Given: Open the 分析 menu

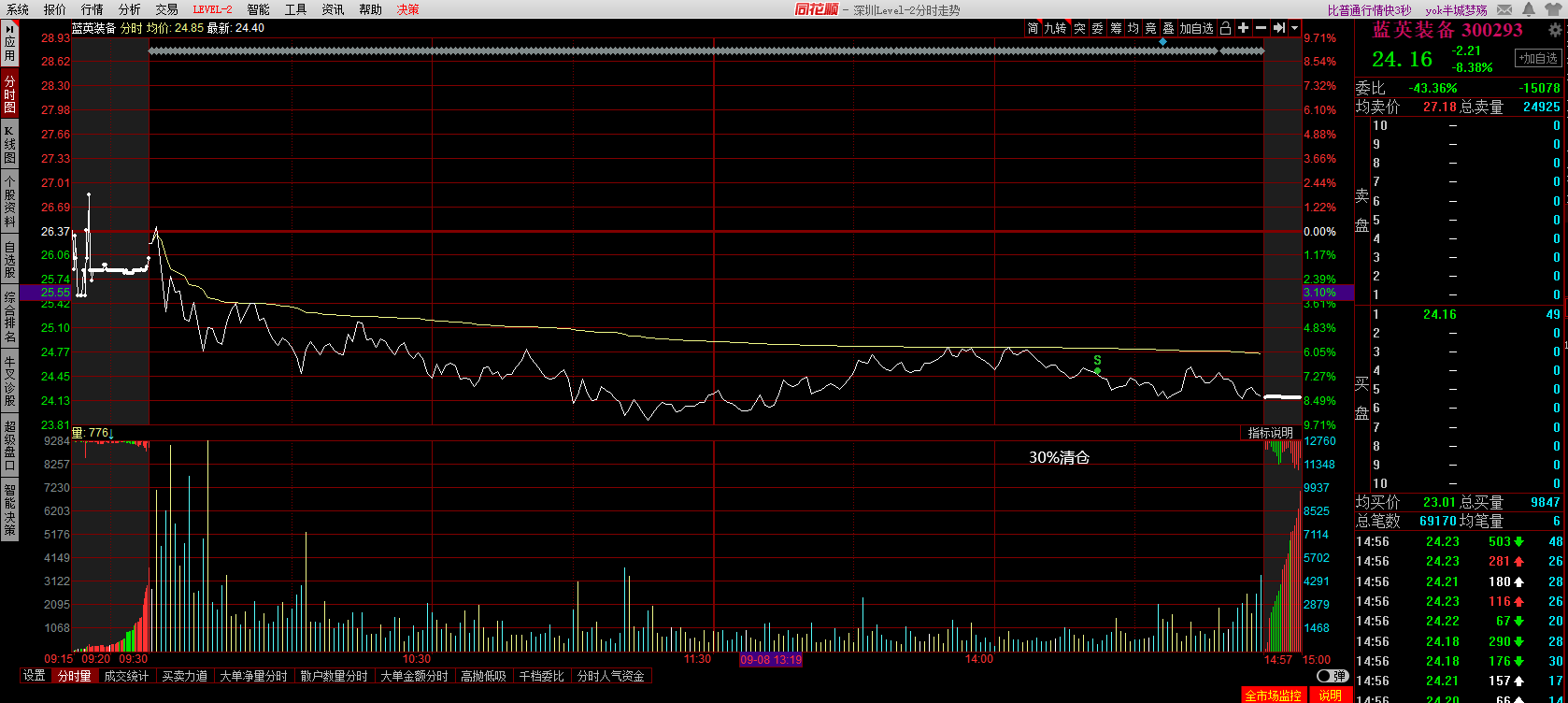Looking at the screenshot, I should 130,9.
